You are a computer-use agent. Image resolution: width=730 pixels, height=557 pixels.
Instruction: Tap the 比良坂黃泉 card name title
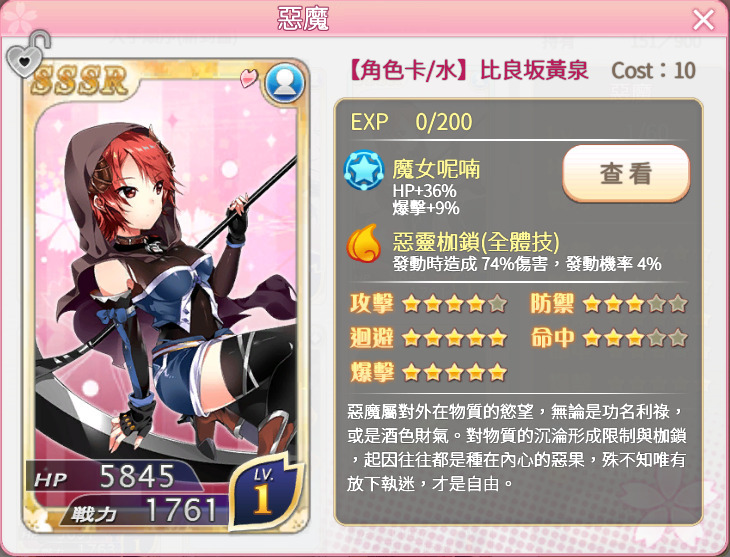point(534,71)
